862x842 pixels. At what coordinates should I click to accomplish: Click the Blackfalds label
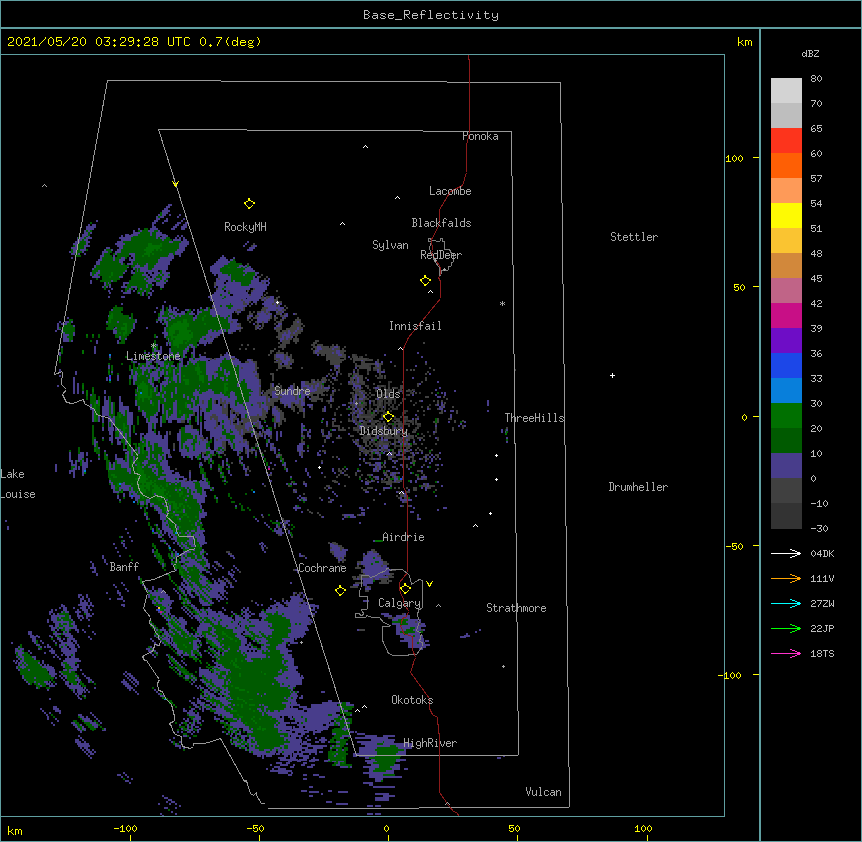pyautogui.click(x=441, y=223)
